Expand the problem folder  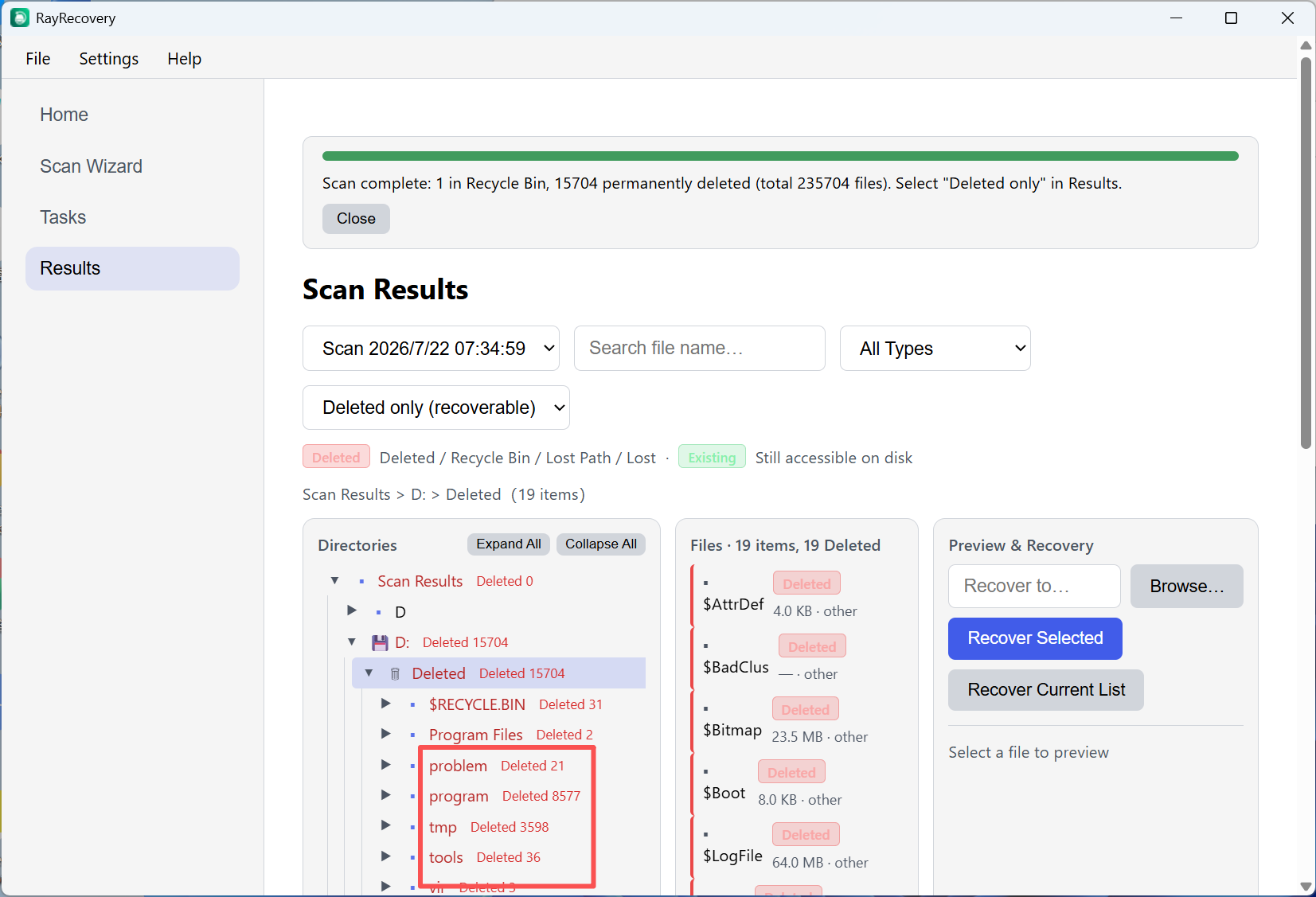click(385, 765)
